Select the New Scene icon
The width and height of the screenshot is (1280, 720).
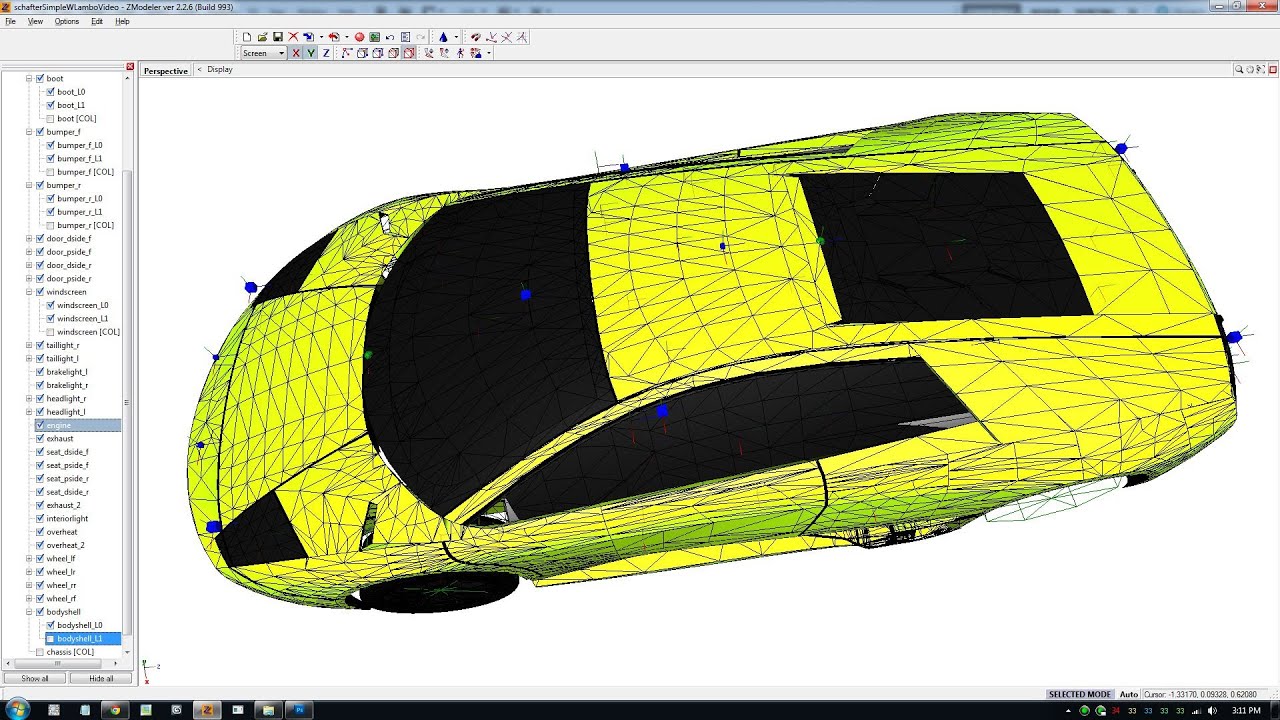[x=247, y=36]
